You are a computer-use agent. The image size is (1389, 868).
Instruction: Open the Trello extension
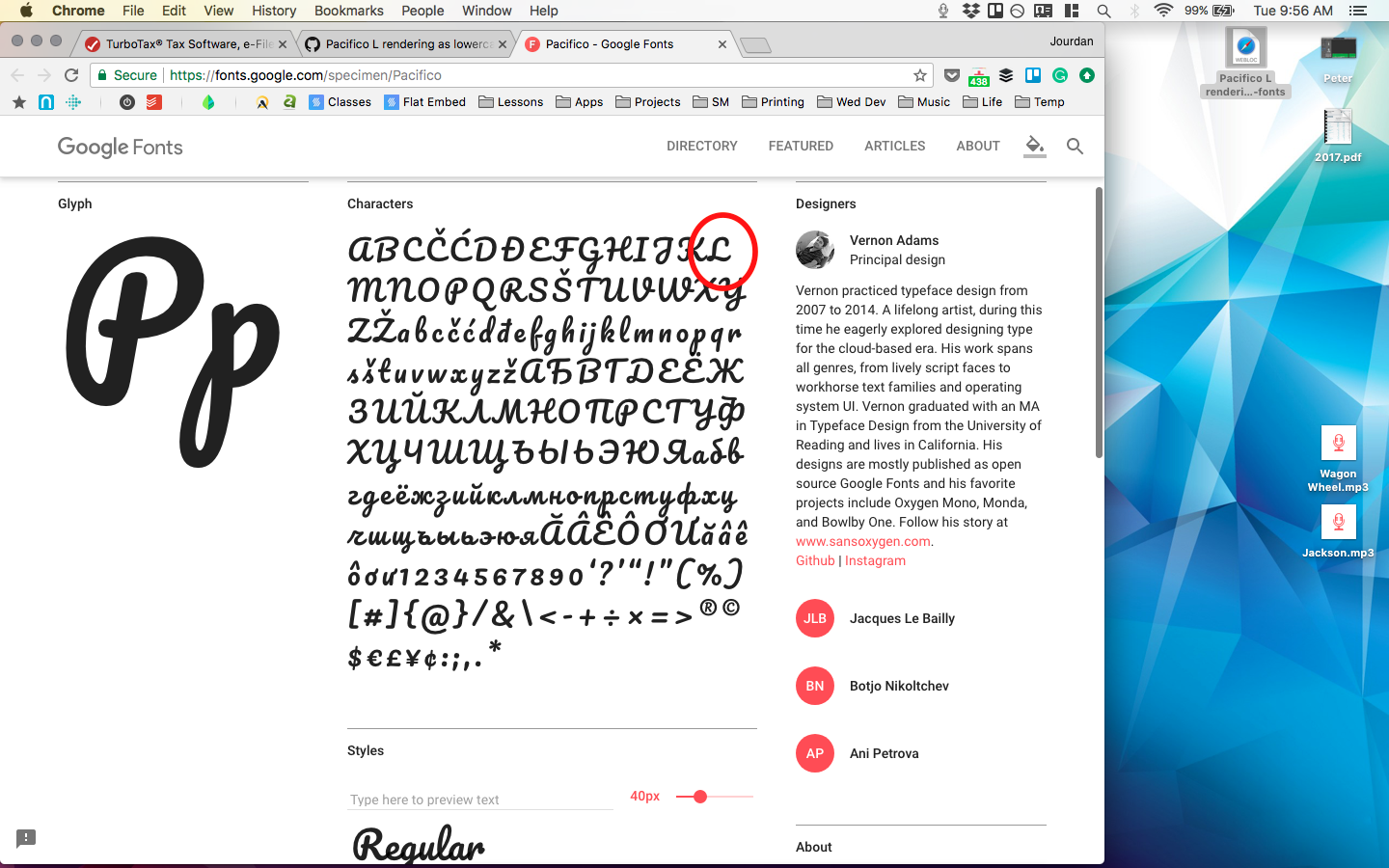coord(1032,75)
